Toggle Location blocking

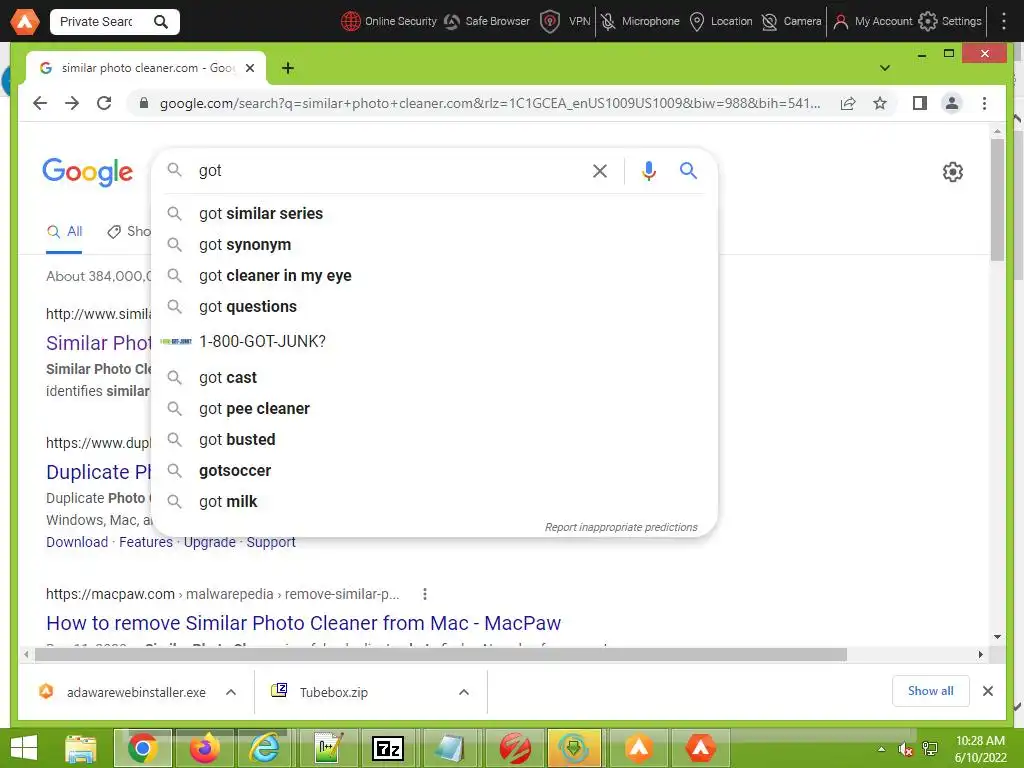coord(721,22)
